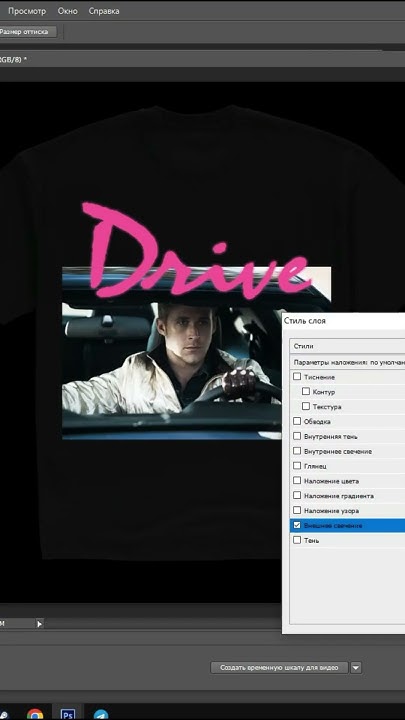Select Стили in the Layer Style list
Viewport: 405px width, 720px height.
348,346
